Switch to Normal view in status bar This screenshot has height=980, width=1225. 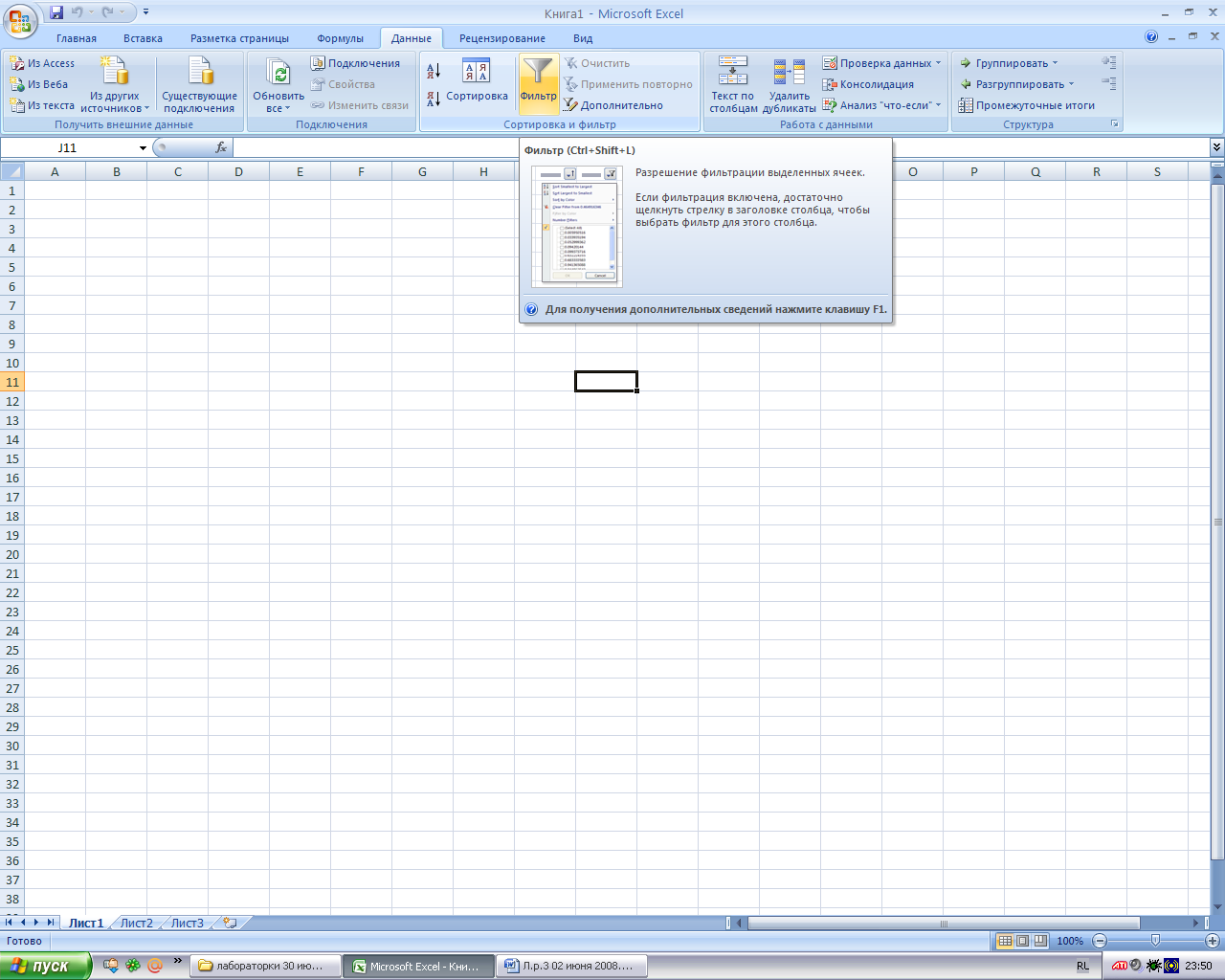1005,941
